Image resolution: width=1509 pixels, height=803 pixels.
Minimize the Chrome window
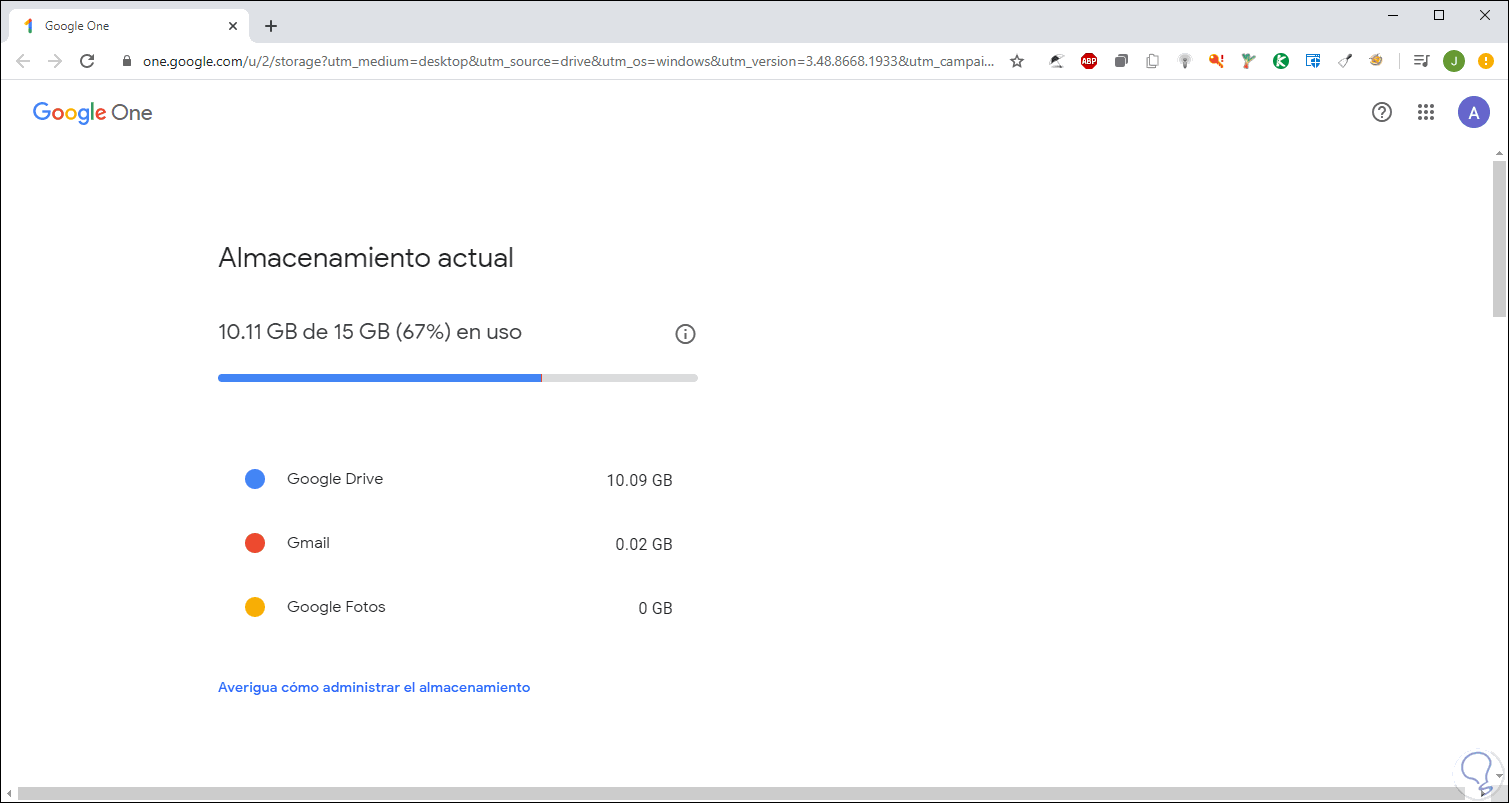coord(1393,14)
